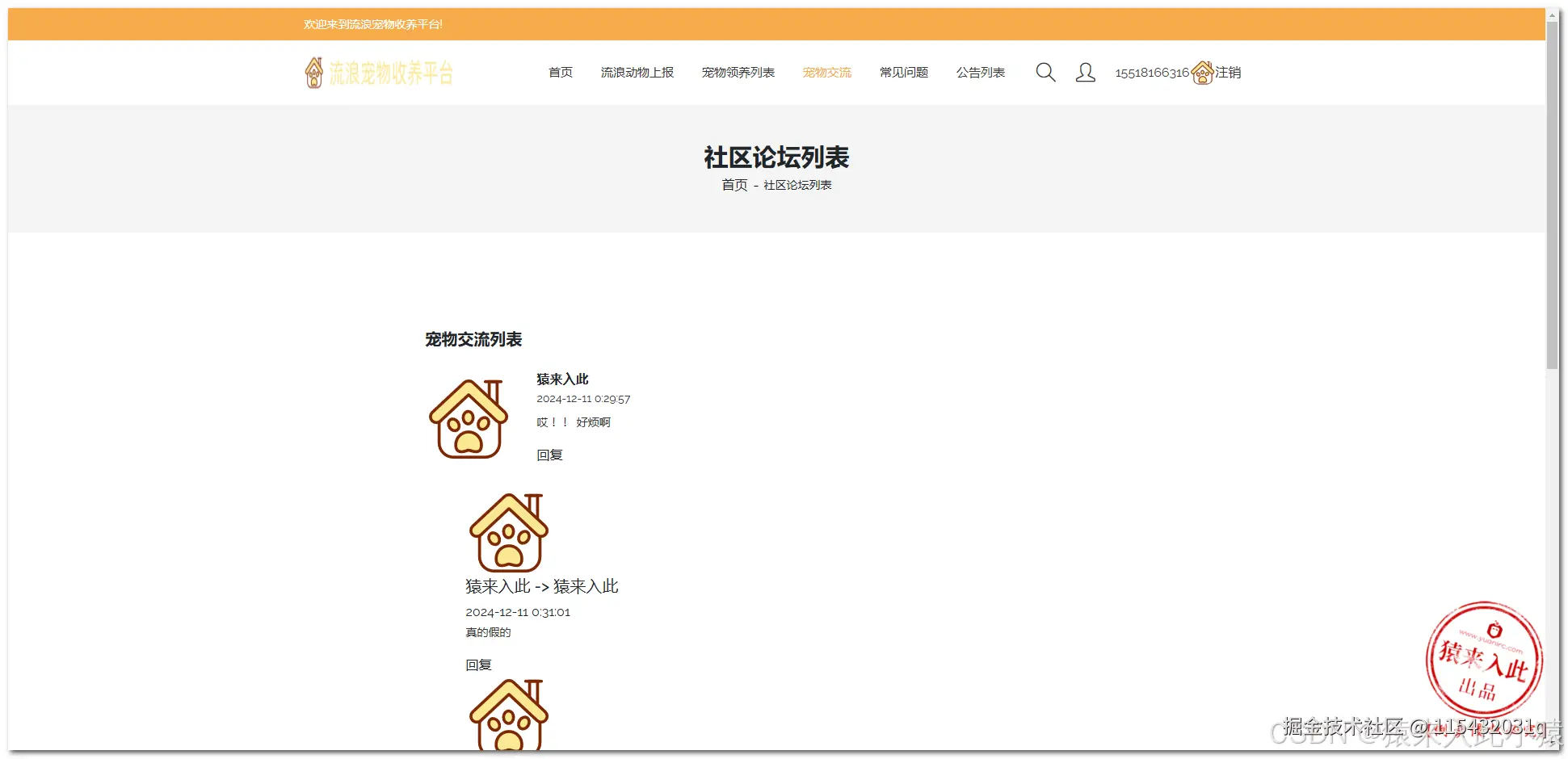Screen dimensions: 1568x759
Task: Click the small avatar icon beside 注销
Action: click(x=1203, y=72)
